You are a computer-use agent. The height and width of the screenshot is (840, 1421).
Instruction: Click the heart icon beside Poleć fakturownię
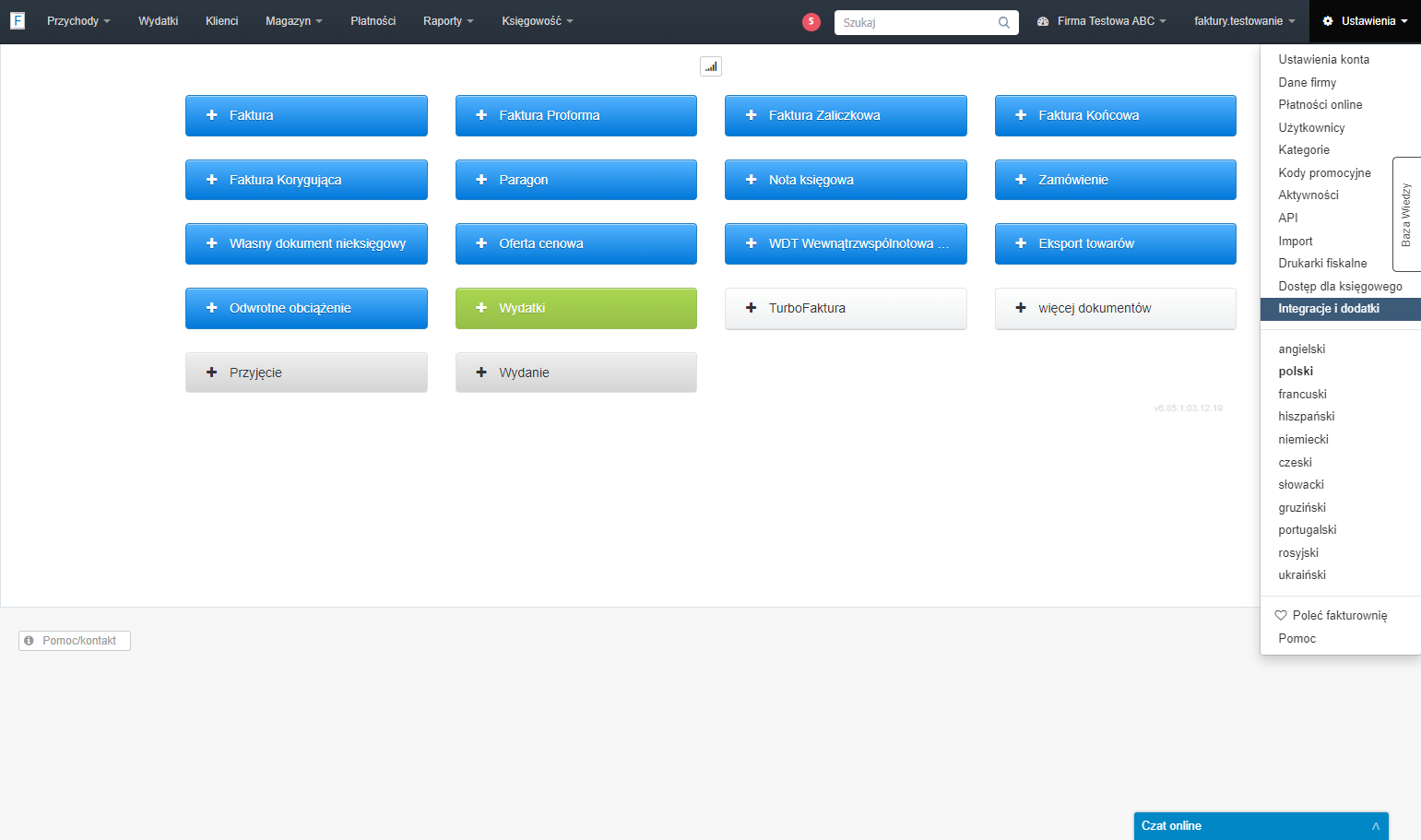tap(1281, 615)
